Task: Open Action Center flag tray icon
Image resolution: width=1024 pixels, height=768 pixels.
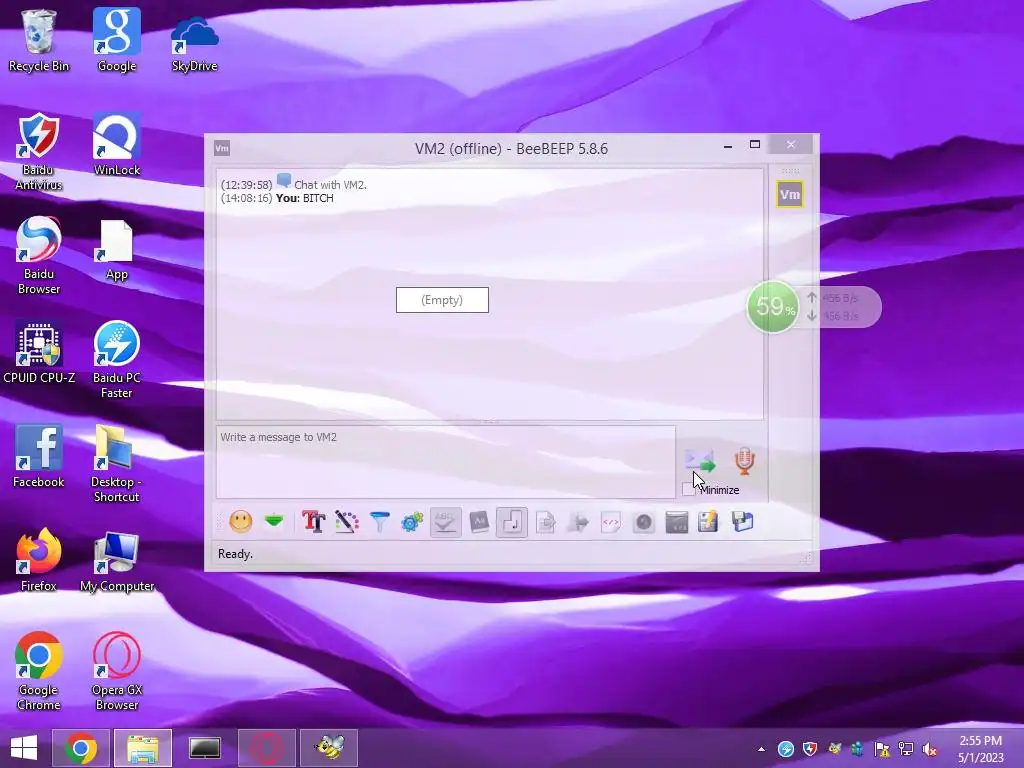Action: 882,749
